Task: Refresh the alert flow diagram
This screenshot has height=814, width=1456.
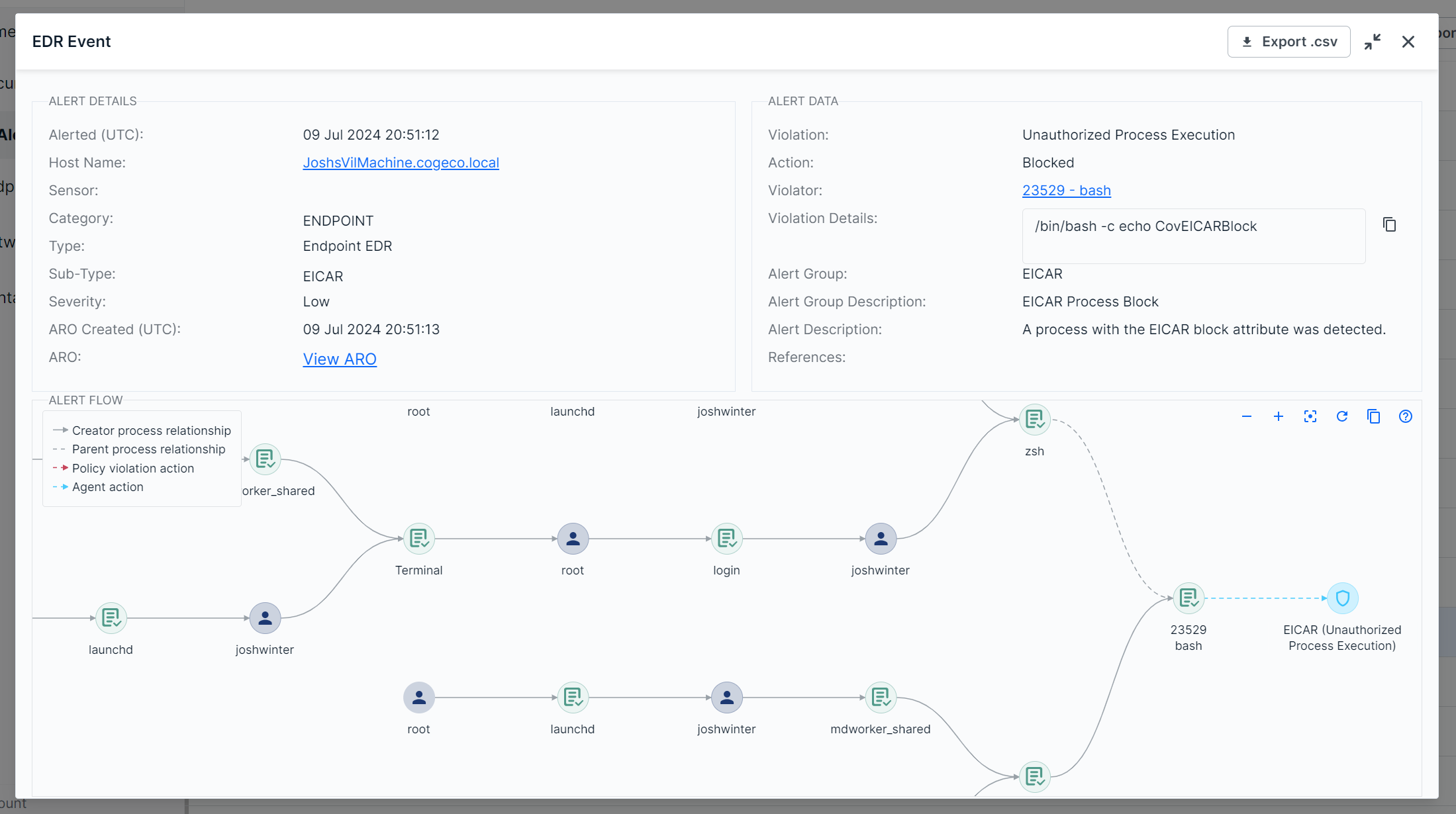Action: click(1342, 416)
